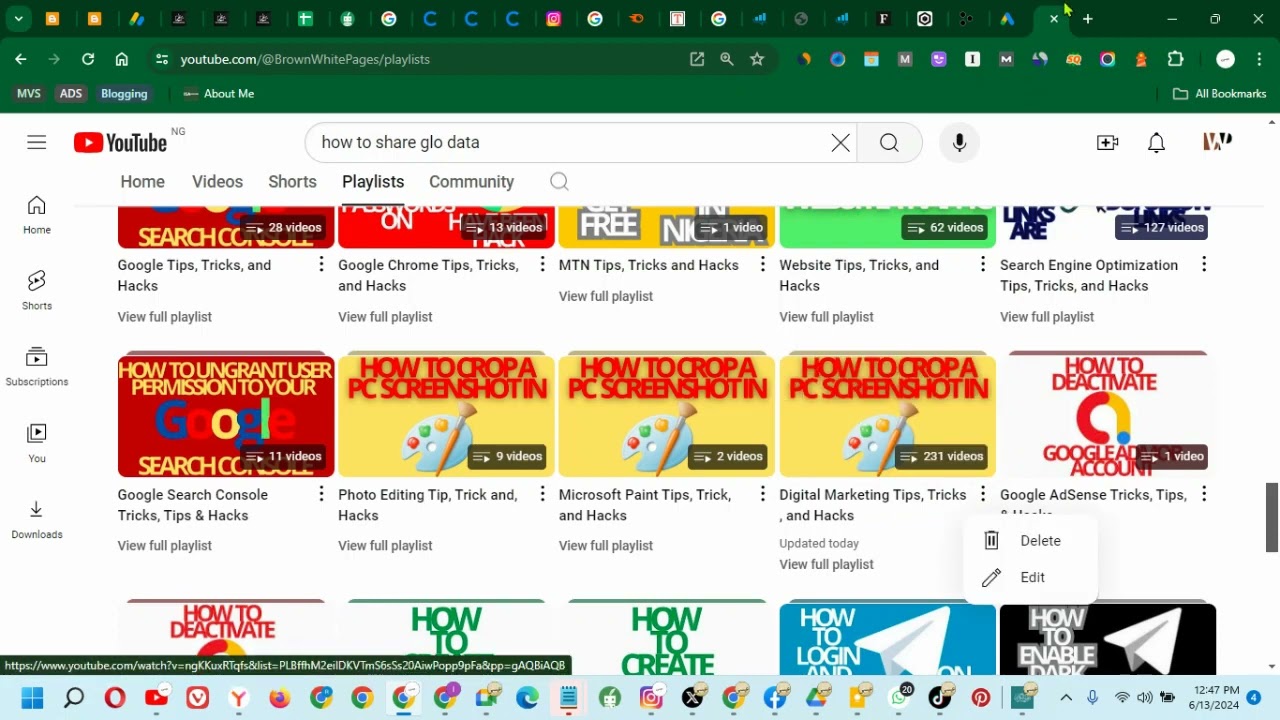Click the YouTube logo

120,142
